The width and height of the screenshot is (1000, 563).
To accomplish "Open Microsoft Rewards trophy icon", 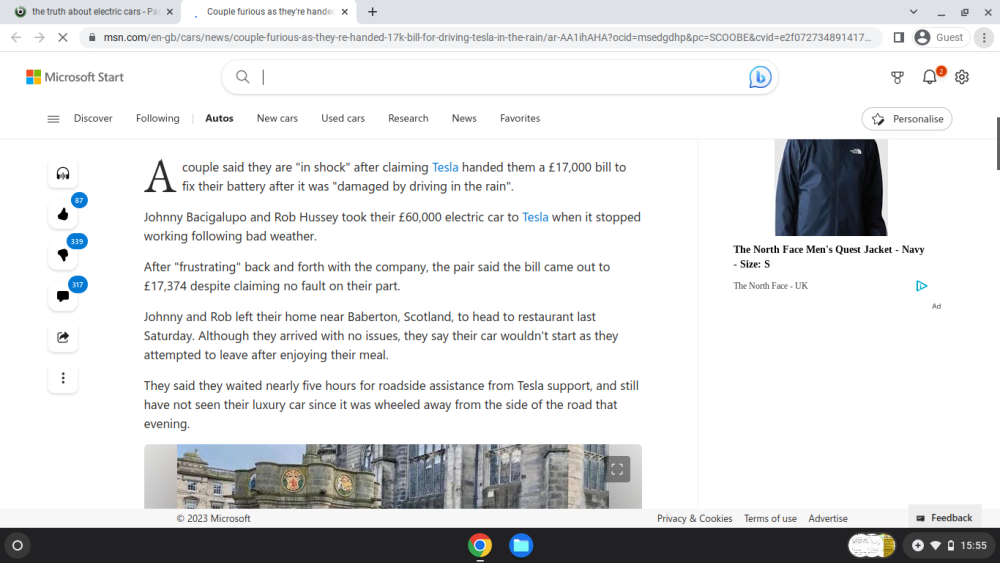I will click(x=897, y=77).
